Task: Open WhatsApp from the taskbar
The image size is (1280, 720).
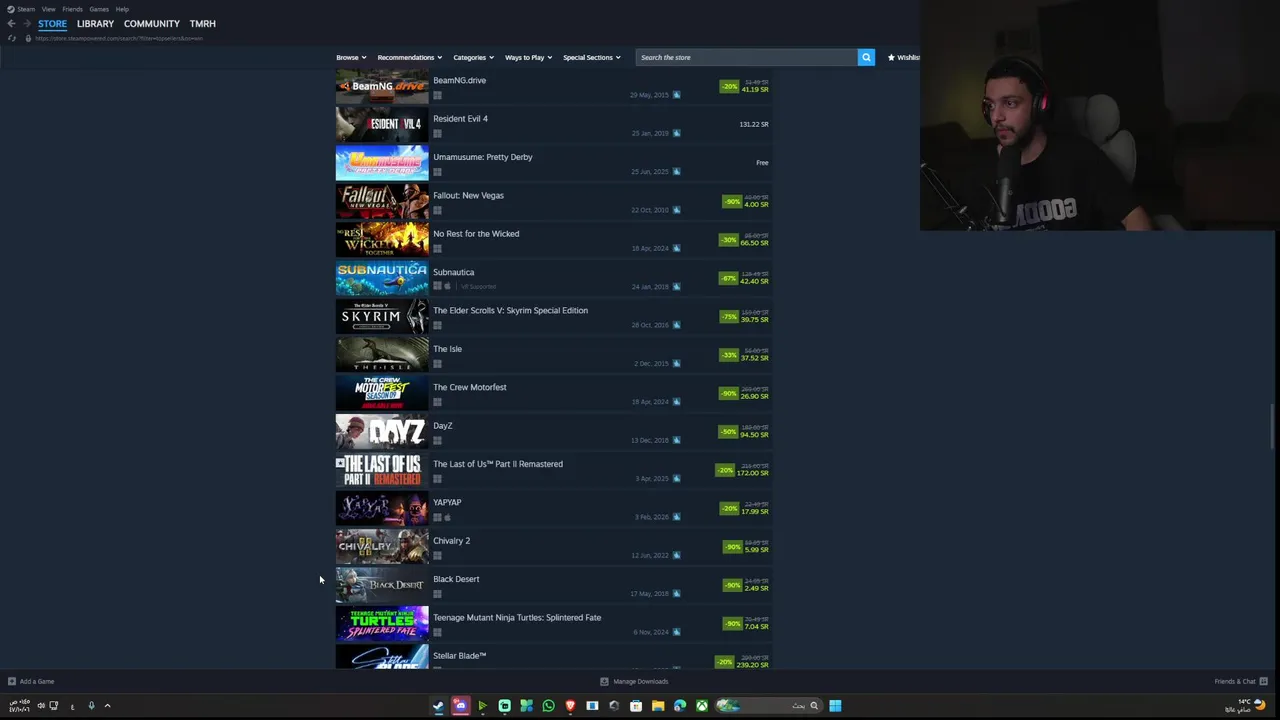Action: pos(548,706)
